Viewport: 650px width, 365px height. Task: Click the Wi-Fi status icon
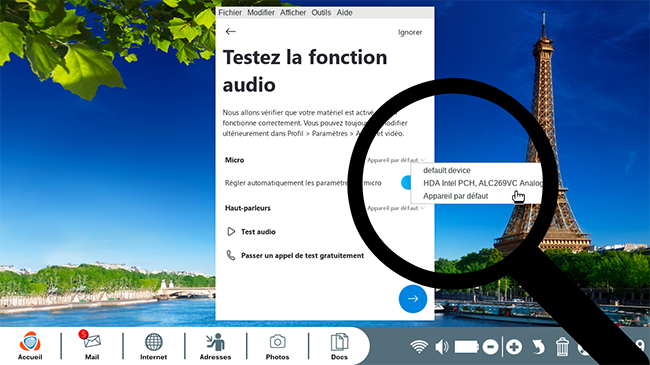(x=419, y=346)
